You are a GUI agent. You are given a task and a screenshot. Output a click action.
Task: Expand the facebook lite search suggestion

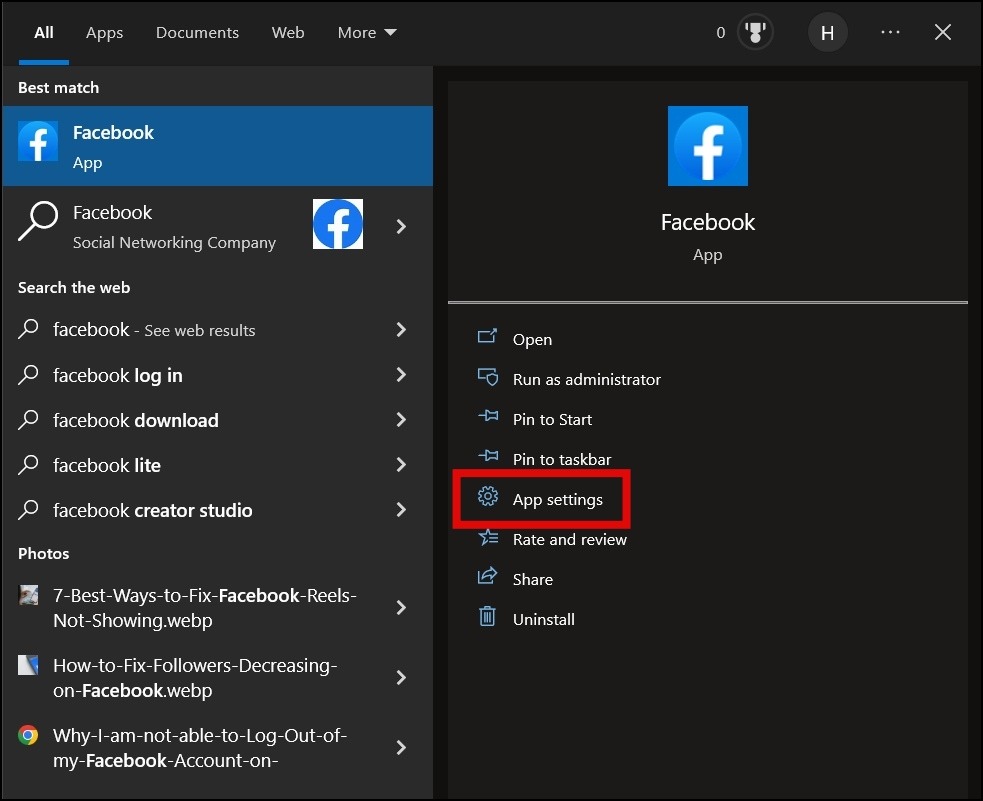point(401,465)
